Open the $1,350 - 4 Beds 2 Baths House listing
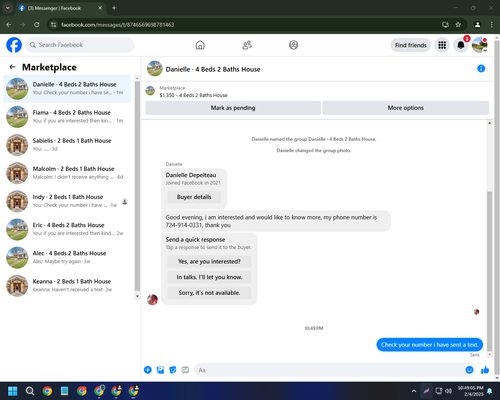Image resolution: width=500 pixels, height=400 pixels. click(x=193, y=95)
